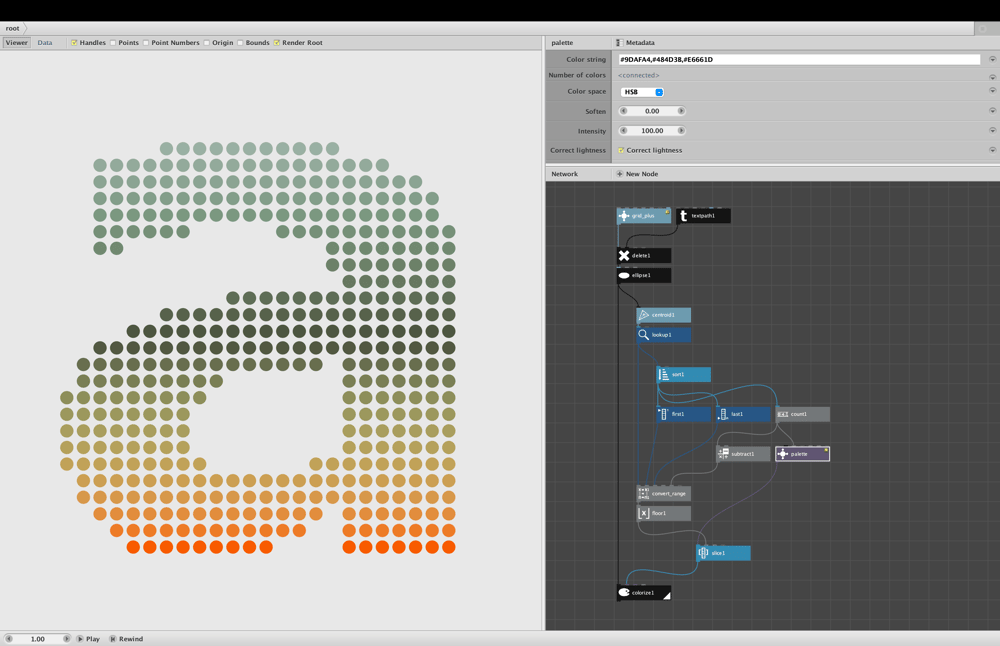
Task: Select the count1 node
Action: coord(802,415)
